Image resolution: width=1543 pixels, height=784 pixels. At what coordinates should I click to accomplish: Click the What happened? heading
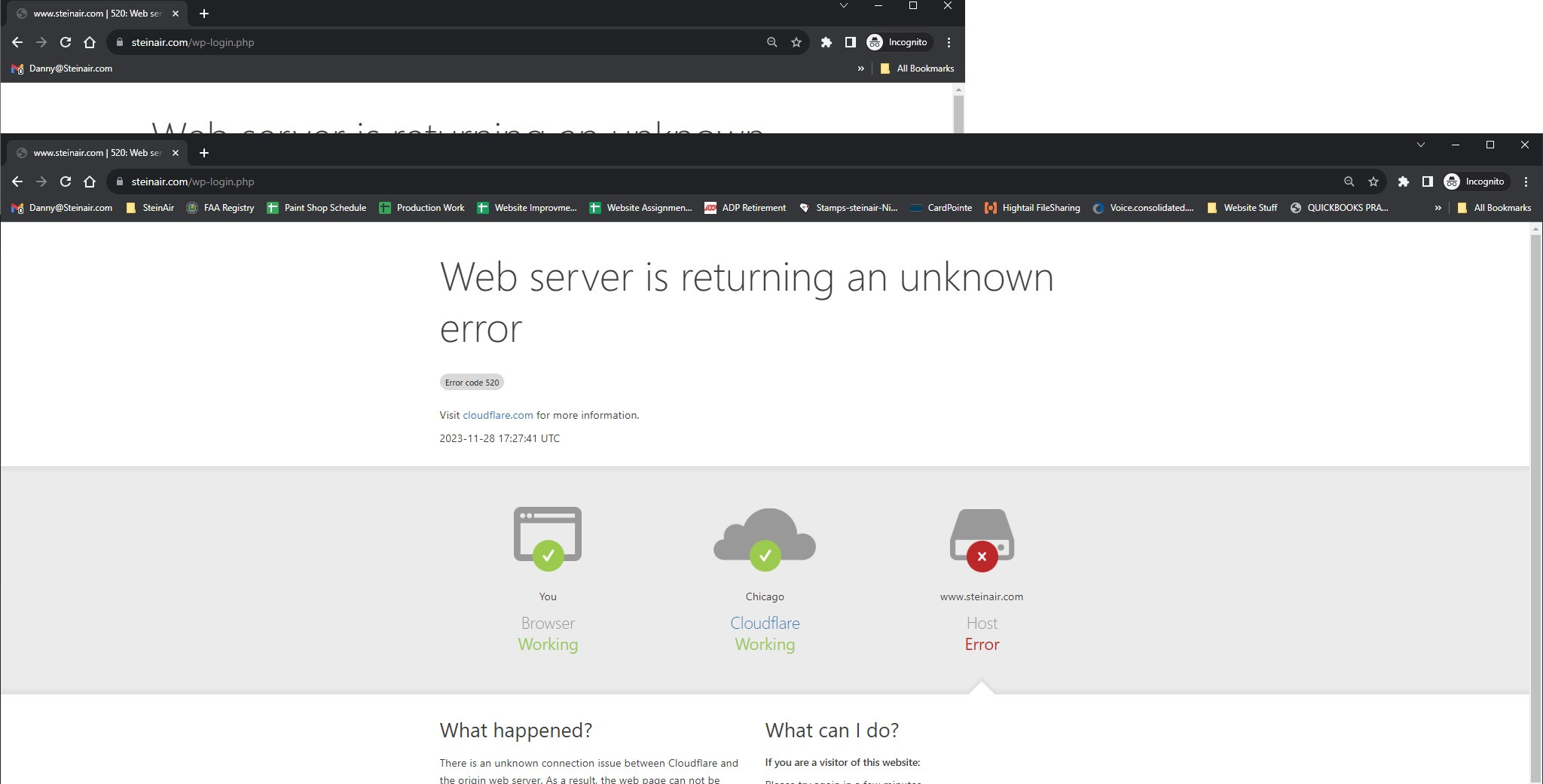click(x=516, y=731)
